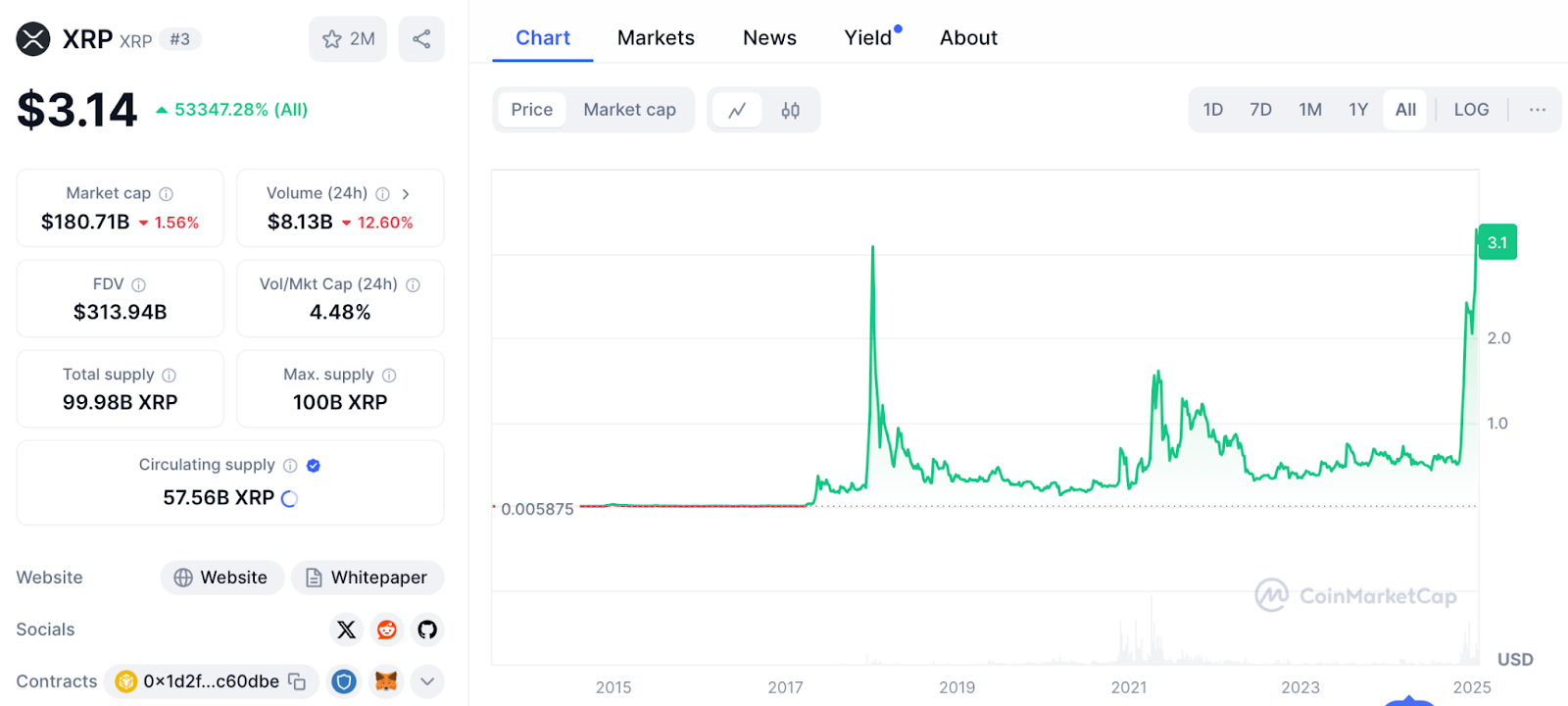The width and height of the screenshot is (1568, 706).
Task: Set chart range to 1M
Action: [1310, 110]
